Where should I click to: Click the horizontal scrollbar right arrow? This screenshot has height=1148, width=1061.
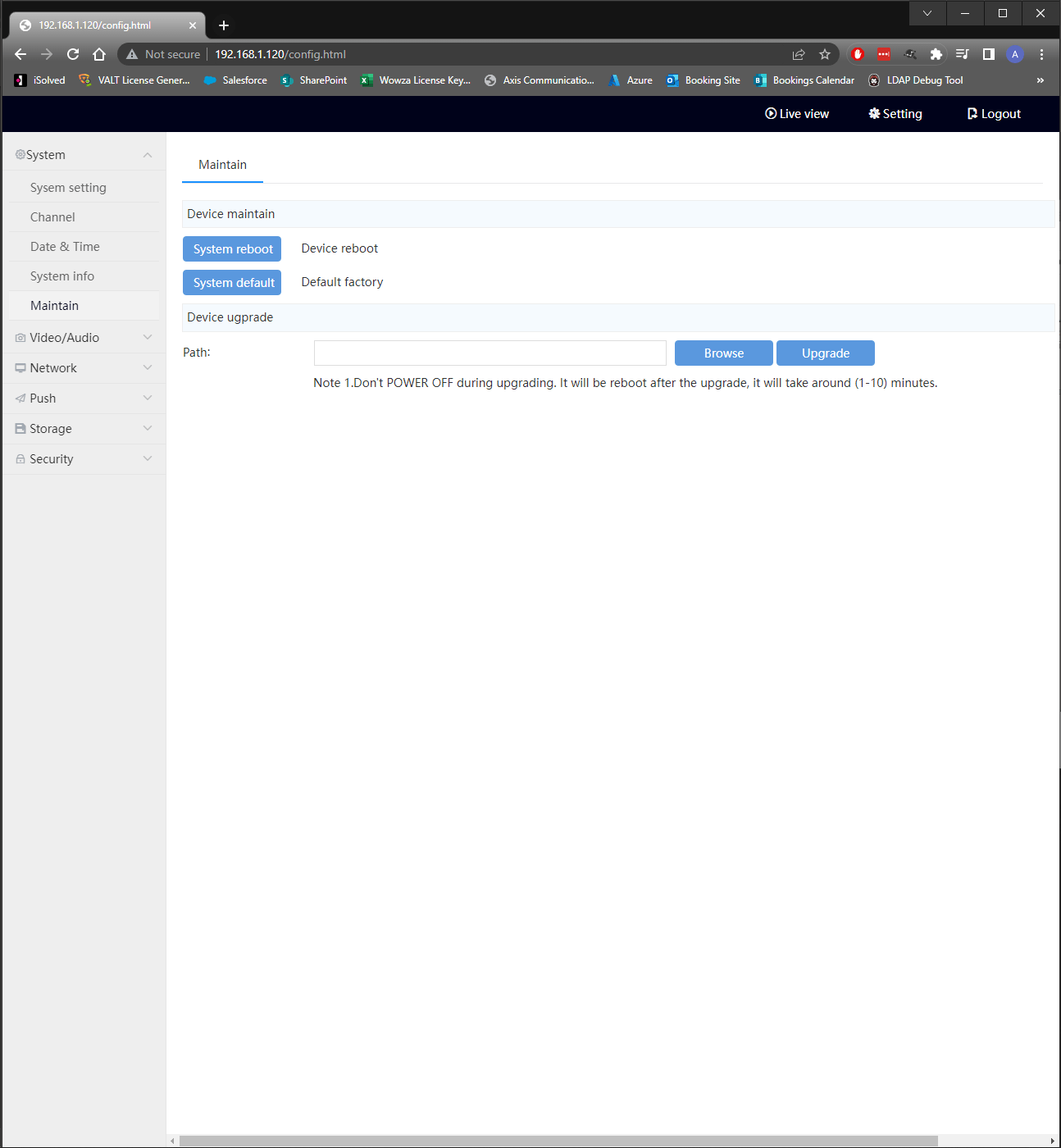(x=1053, y=1141)
